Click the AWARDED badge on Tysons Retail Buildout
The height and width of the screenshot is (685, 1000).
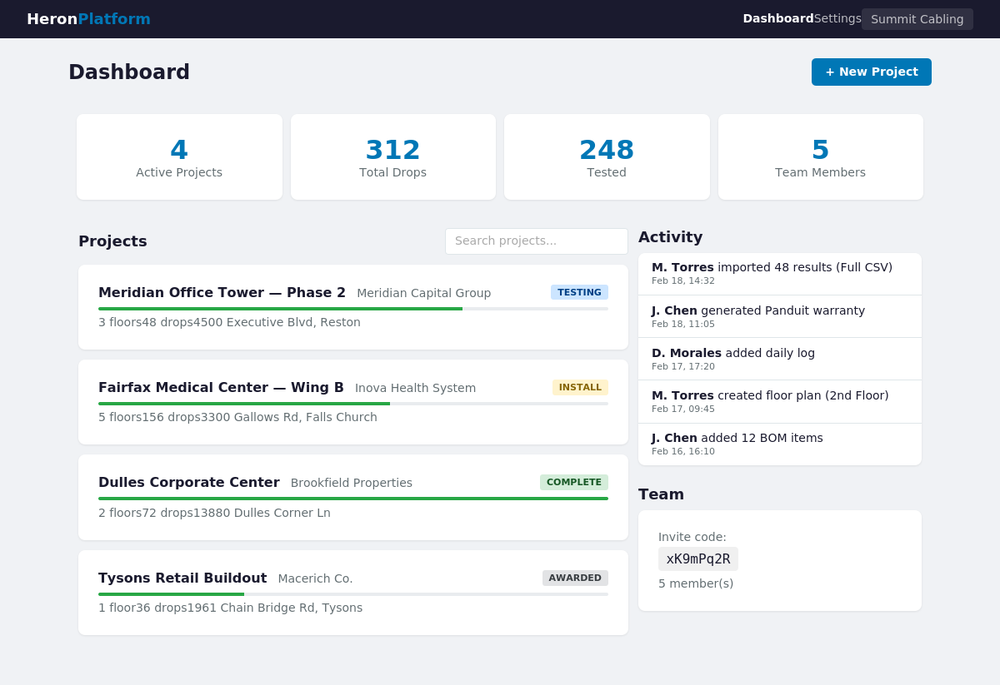coord(575,577)
